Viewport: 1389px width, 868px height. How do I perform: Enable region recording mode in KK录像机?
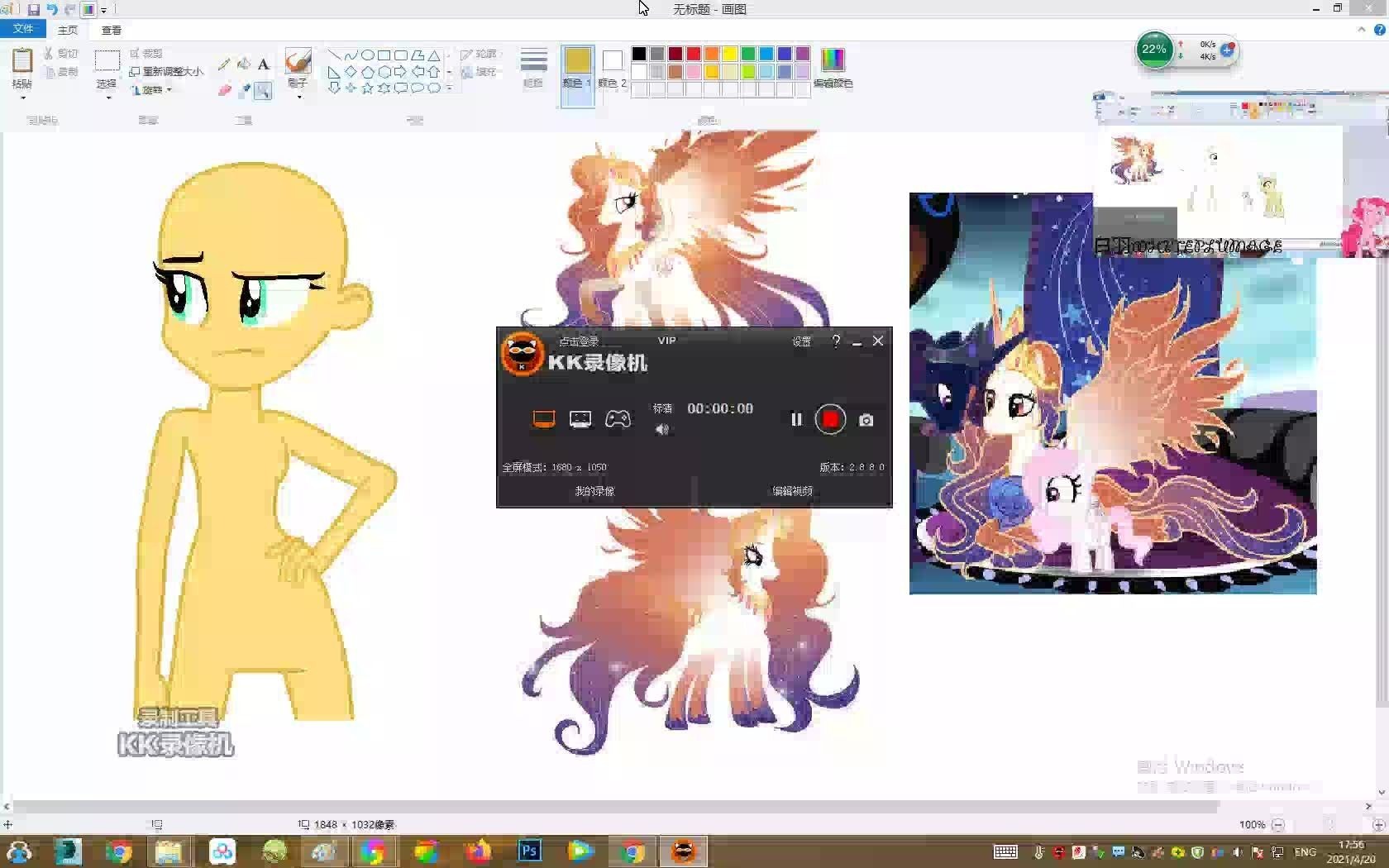coord(580,419)
